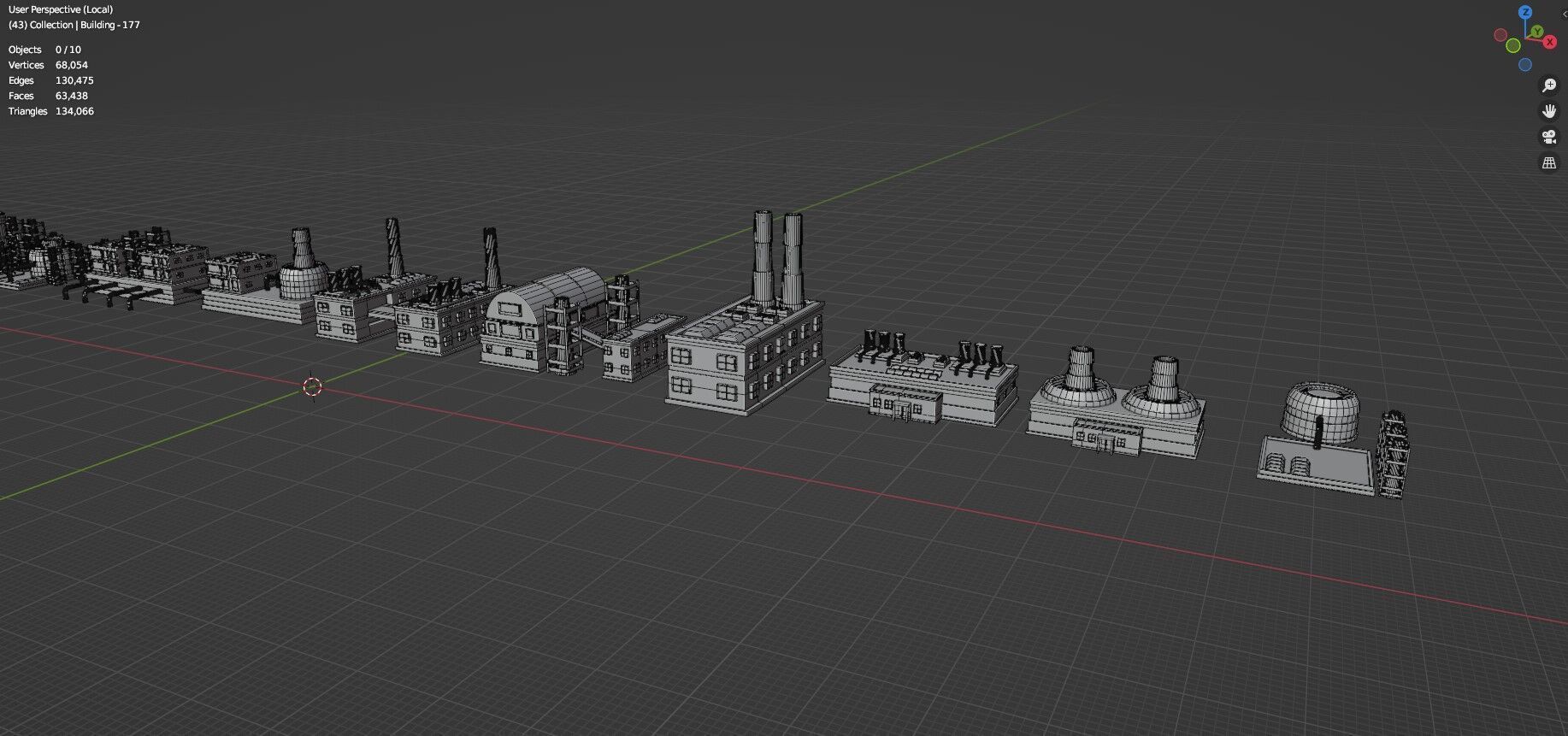1568x736 pixels.
Task: Select the dome-roofed building at far right
Action: click(1331, 439)
